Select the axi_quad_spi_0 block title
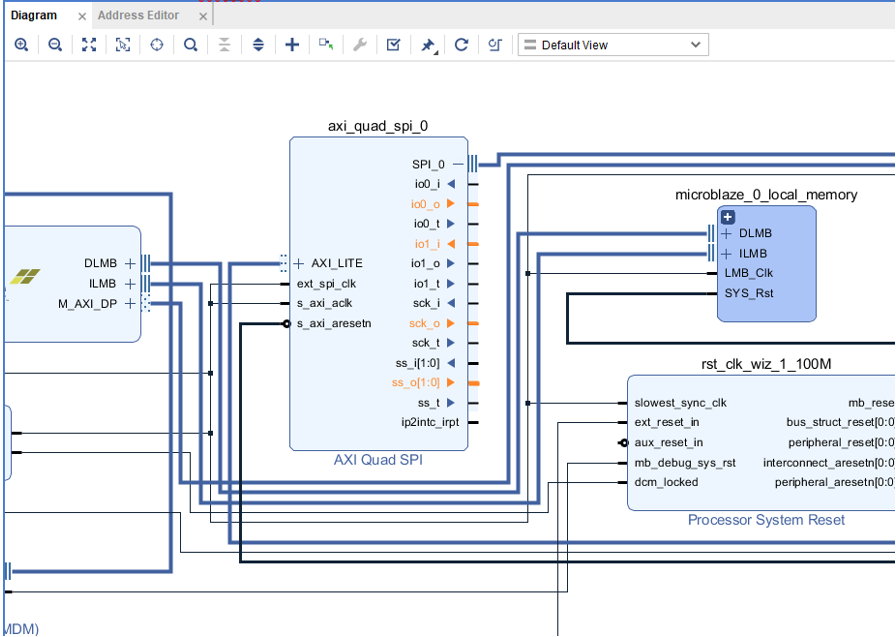 [x=378, y=126]
